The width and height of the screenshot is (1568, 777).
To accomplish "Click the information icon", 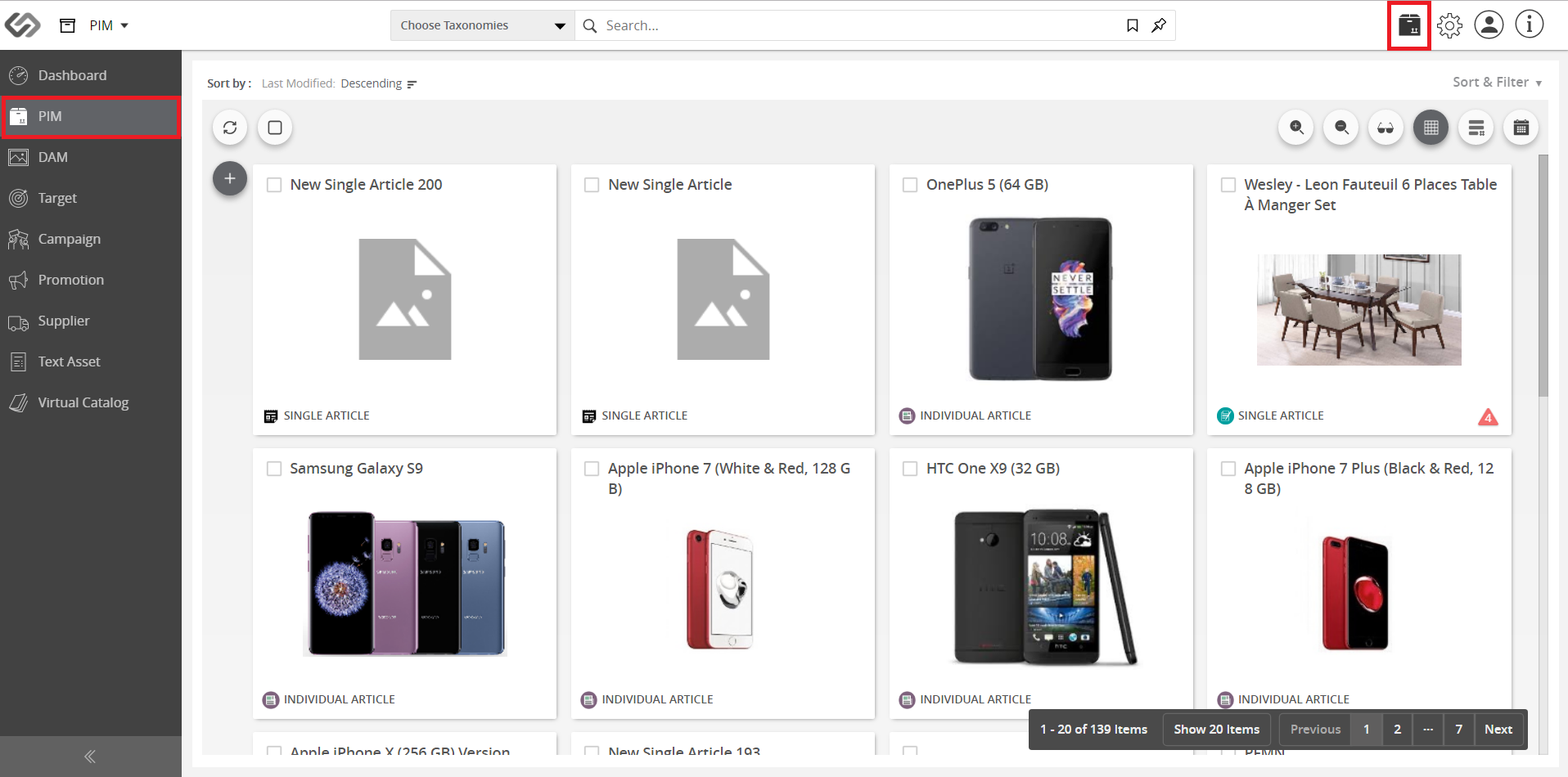I will 1530,25.
